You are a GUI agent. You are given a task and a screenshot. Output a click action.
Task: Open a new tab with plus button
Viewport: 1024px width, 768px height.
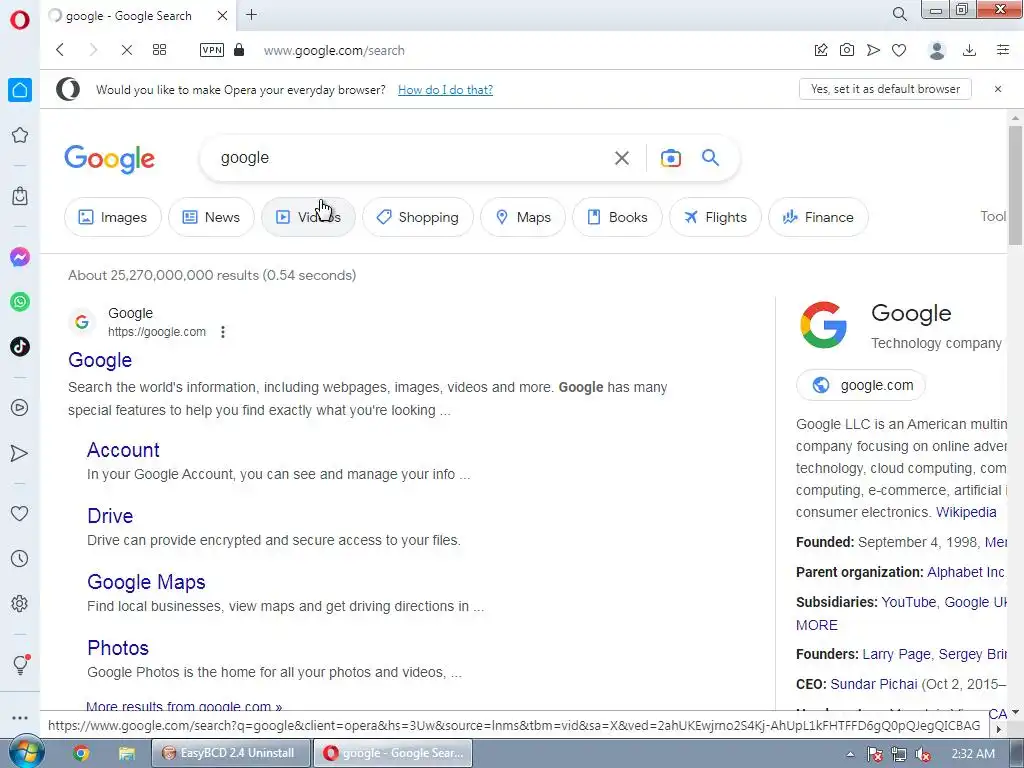tap(251, 14)
